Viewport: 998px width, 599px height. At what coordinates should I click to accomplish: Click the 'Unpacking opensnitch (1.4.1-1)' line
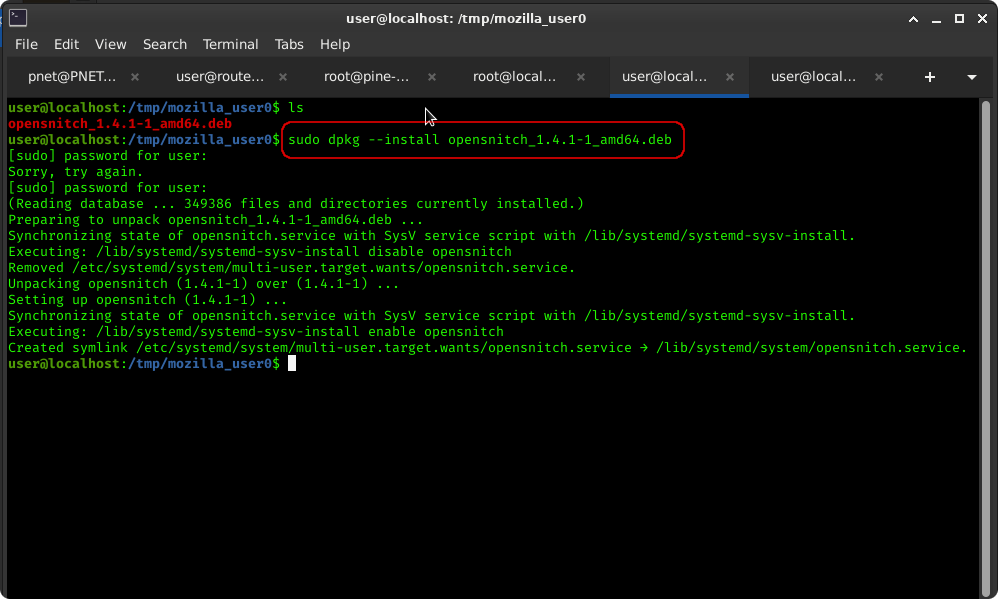(x=204, y=283)
